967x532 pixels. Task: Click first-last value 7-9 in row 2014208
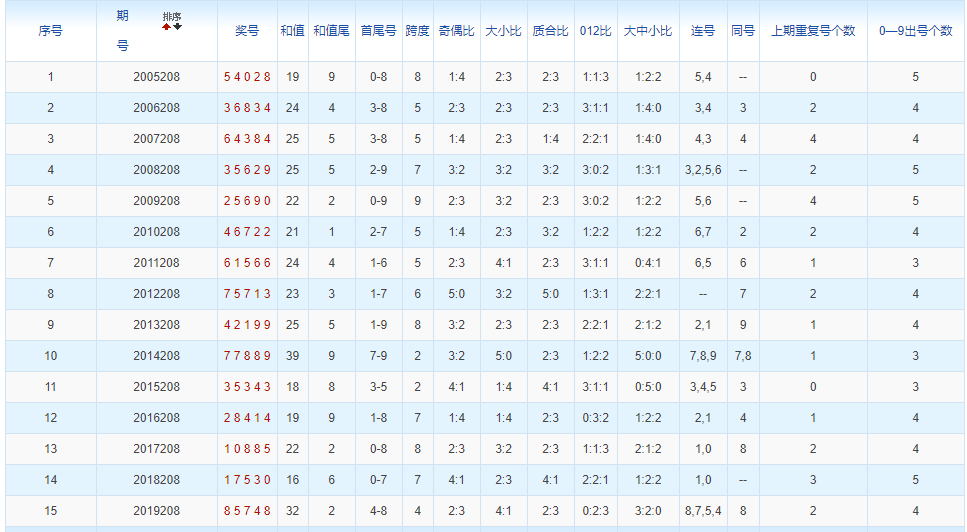tap(379, 356)
